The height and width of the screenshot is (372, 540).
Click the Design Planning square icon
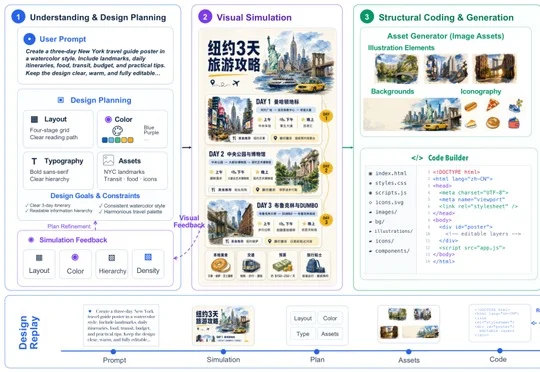[61, 100]
